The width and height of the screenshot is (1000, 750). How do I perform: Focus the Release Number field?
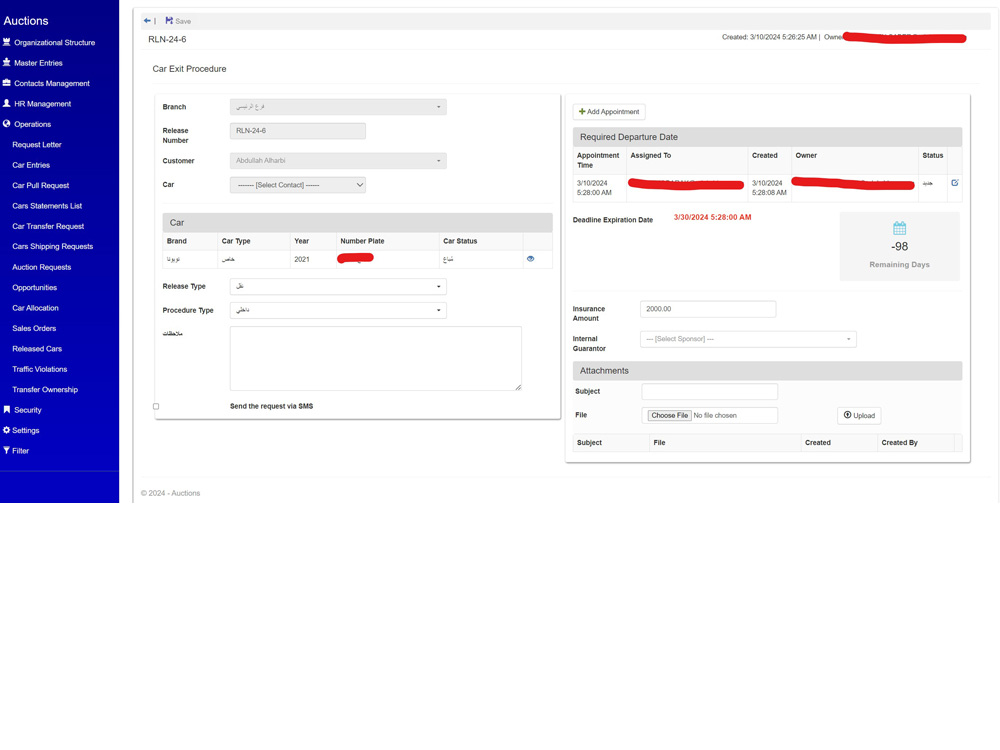click(x=298, y=131)
